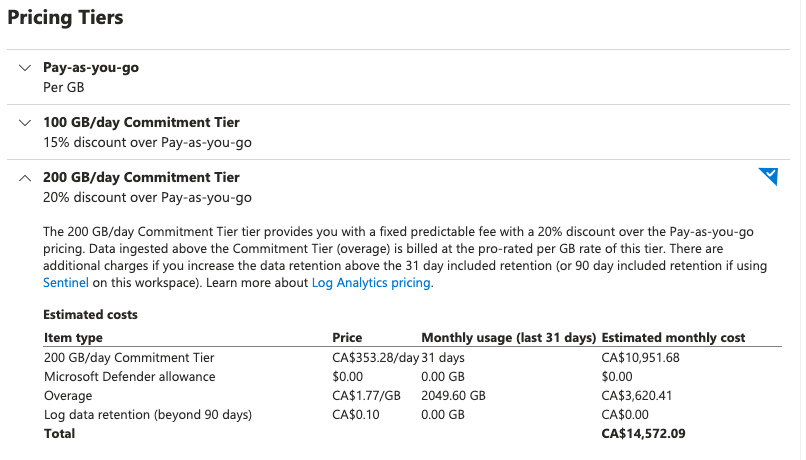Image resolution: width=806 pixels, height=460 pixels.
Task: Click the CA$14,572.09 total cost value
Action: (644, 434)
